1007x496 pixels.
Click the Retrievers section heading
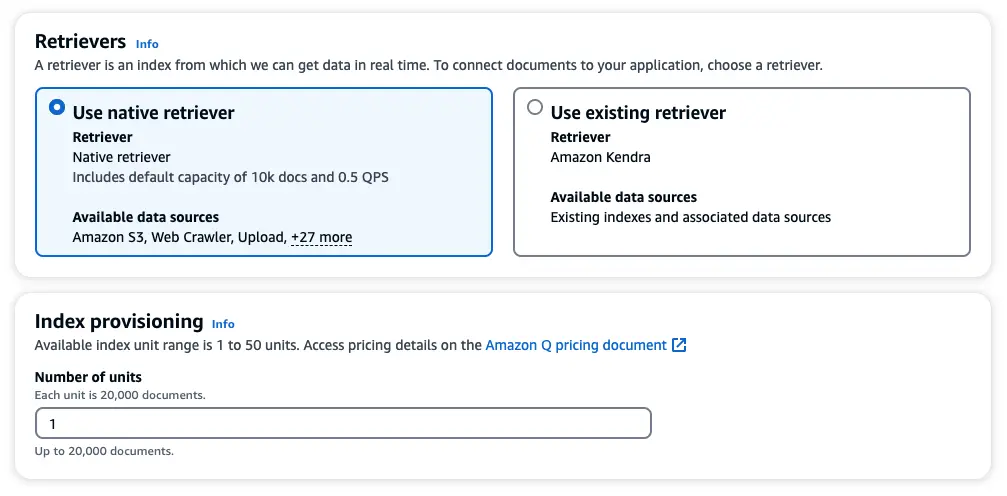click(x=80, y=42)
